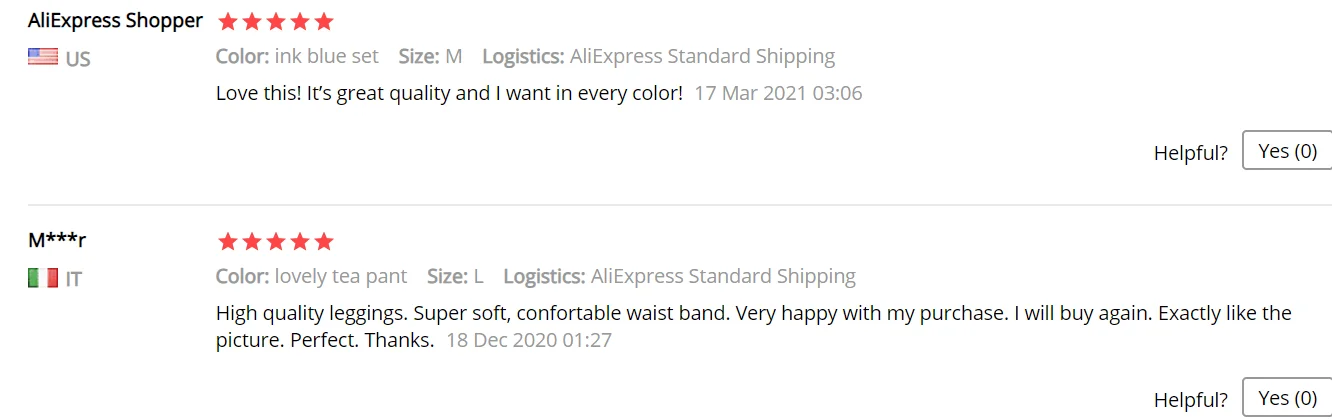Image resolution: width=1332 pixels, height=419 pixels.
Task: Click fifth star in AliExpress Shopper's rating
Action: click(323, 21)
